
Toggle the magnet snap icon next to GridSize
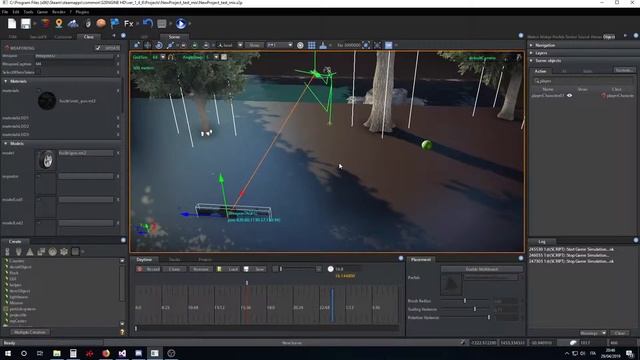[x=171, y=57]
